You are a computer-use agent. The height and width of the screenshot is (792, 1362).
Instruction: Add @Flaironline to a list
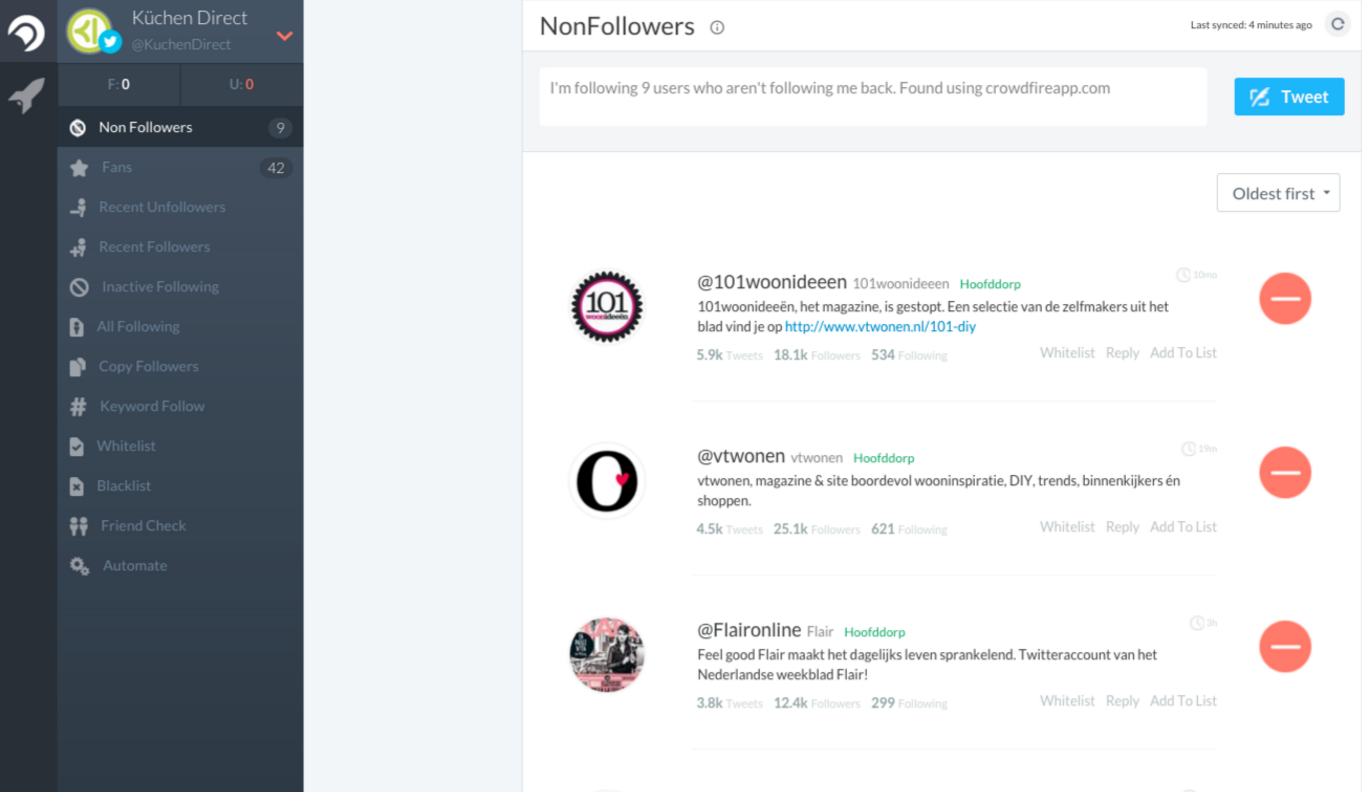1183,701
